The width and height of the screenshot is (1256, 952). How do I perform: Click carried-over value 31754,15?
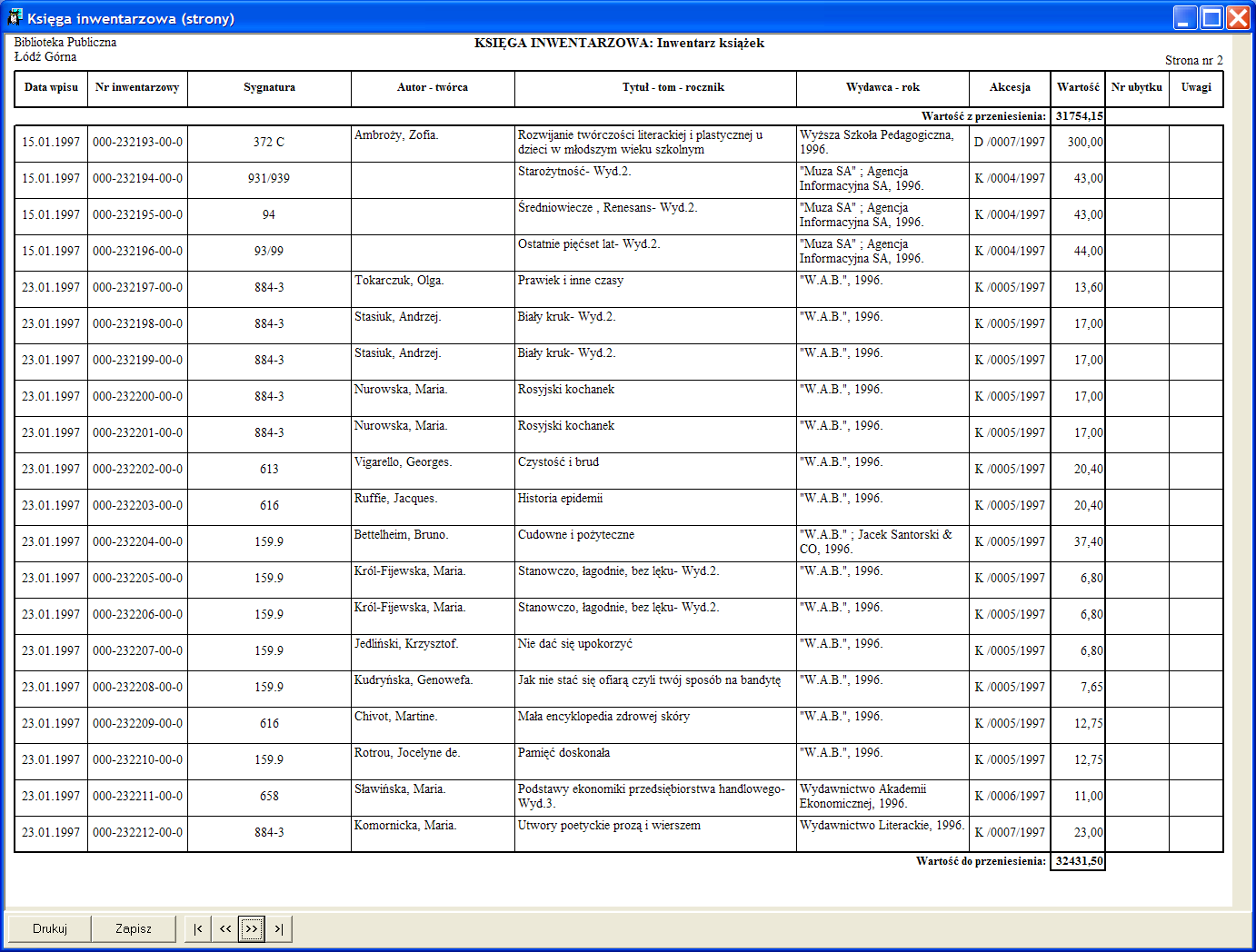pyautogui.click(x=1080, y=116)
